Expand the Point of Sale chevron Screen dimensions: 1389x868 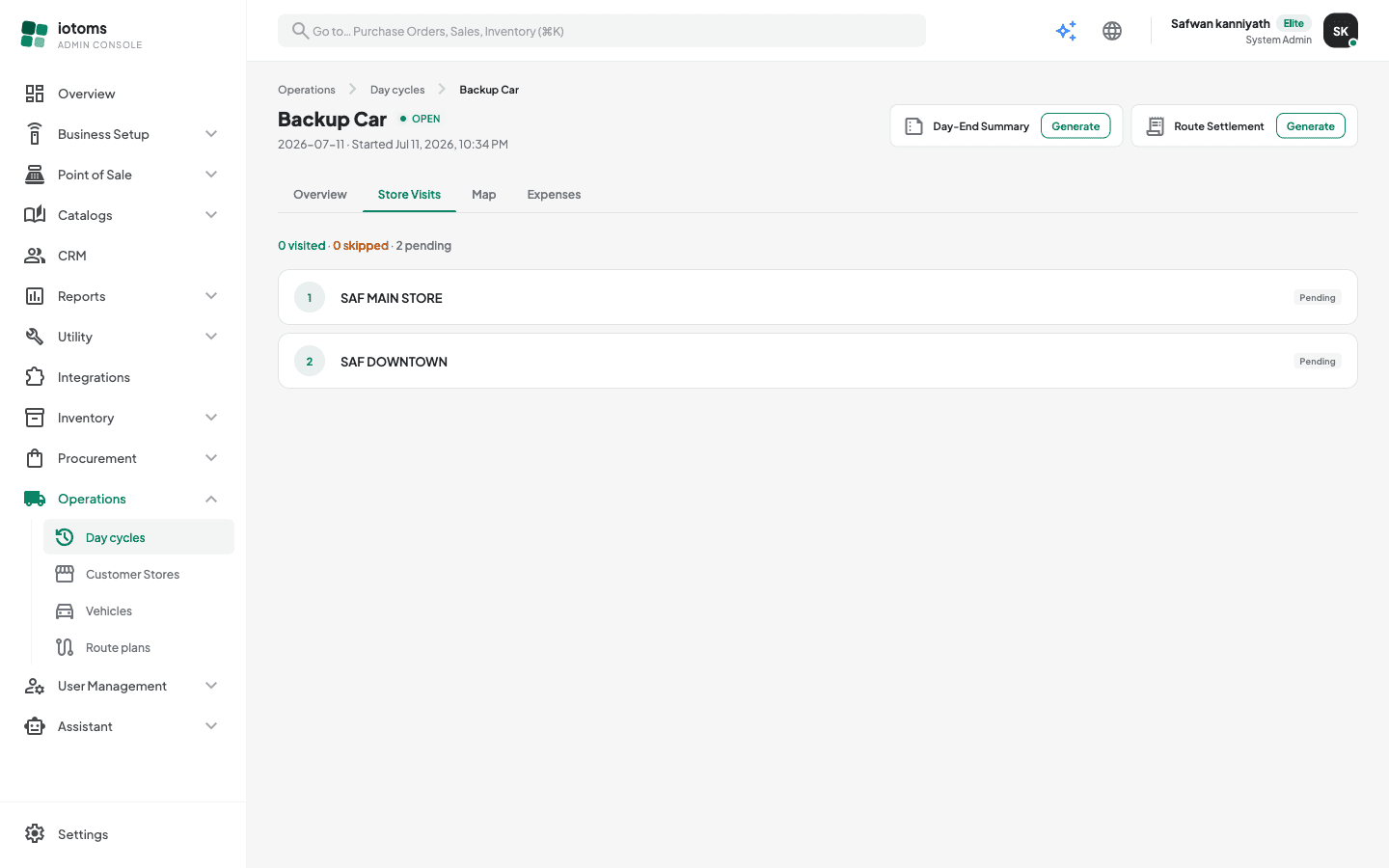(211, 175)
